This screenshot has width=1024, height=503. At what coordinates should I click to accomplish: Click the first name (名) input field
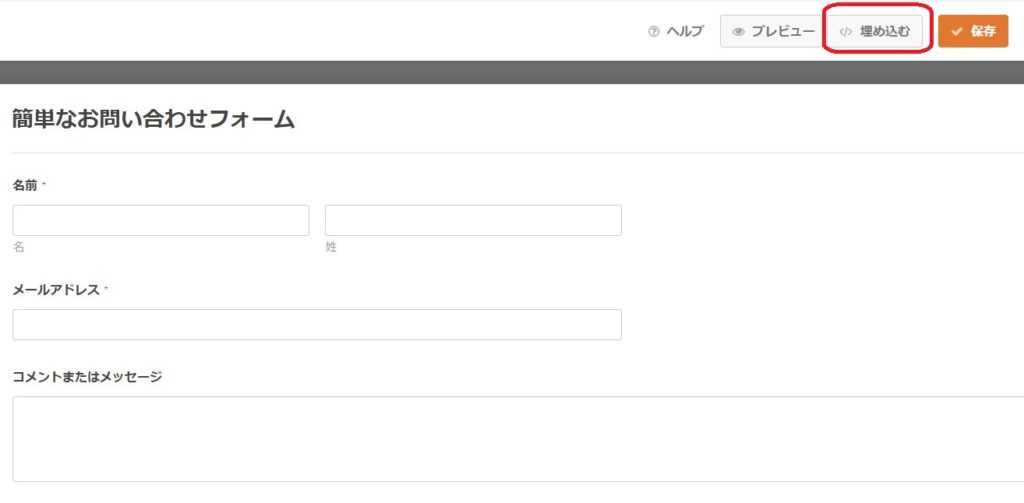pyautogui.click(x=161, y=220)
